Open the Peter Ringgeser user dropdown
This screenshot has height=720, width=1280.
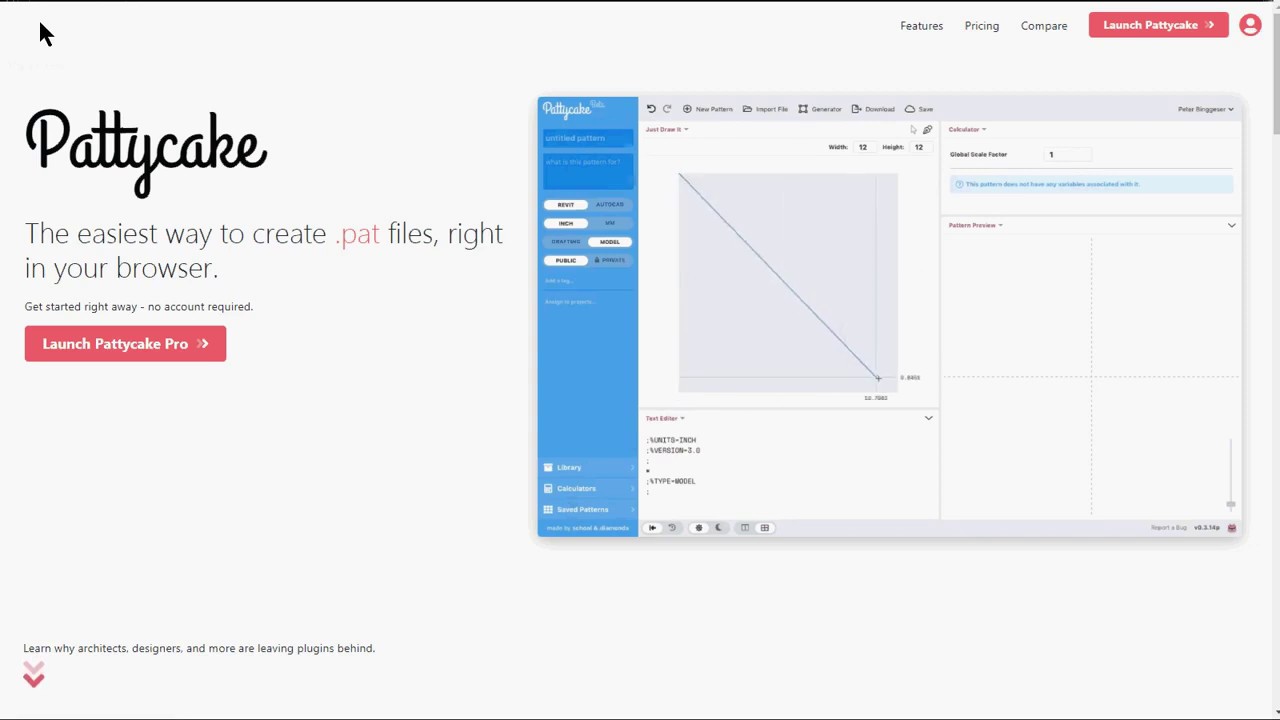pos(1205,109)
